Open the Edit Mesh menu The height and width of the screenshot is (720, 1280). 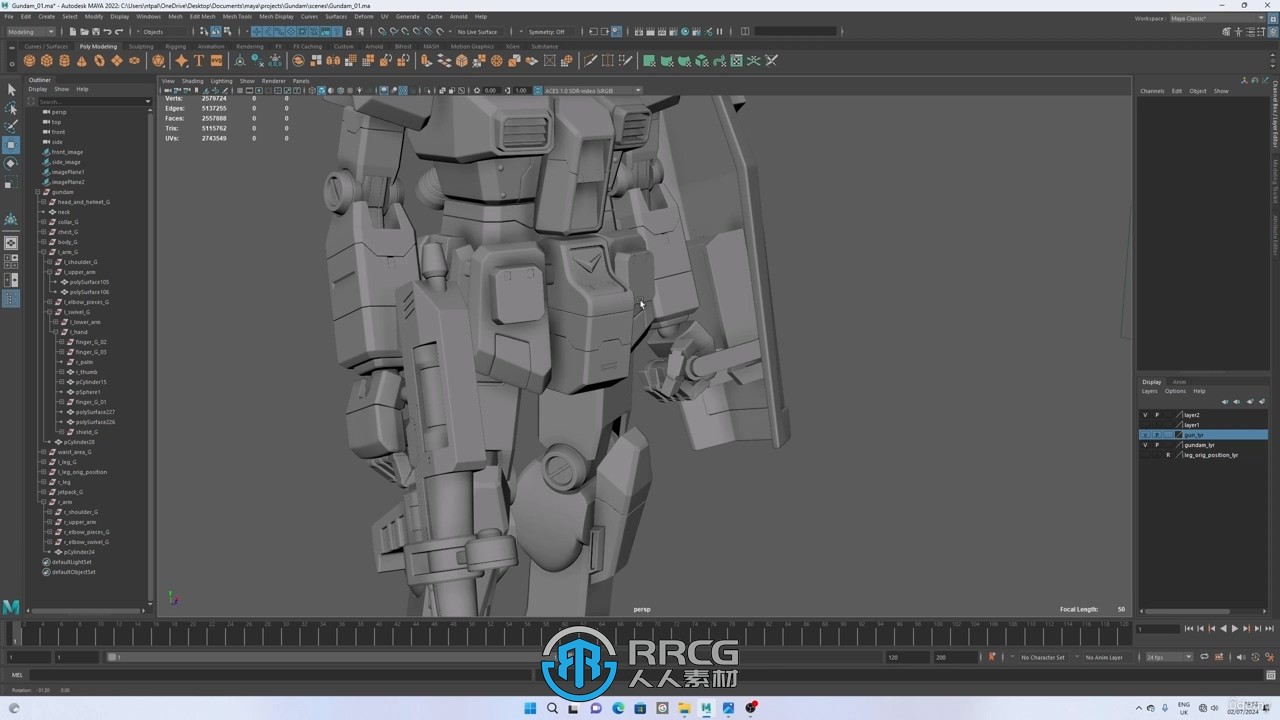coord(202,16)
